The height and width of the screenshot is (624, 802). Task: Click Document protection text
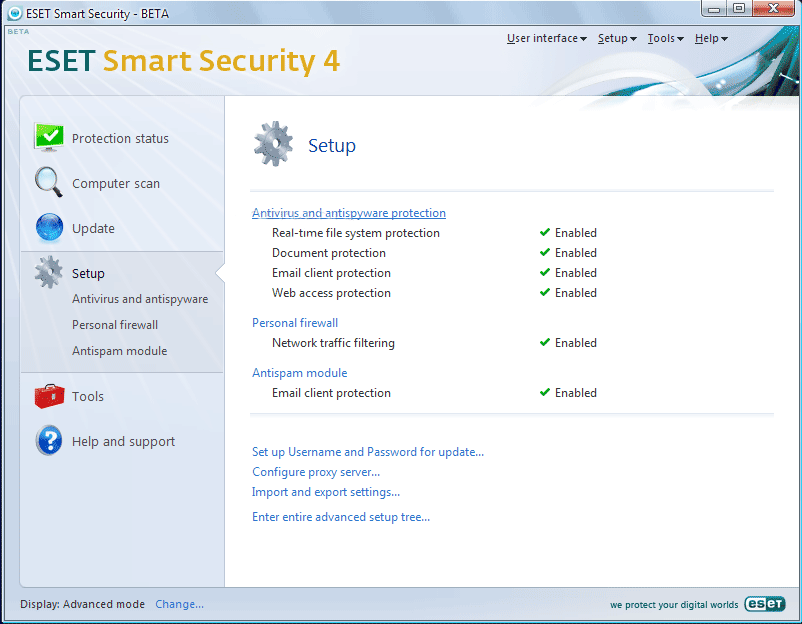(x=329, y=253)
